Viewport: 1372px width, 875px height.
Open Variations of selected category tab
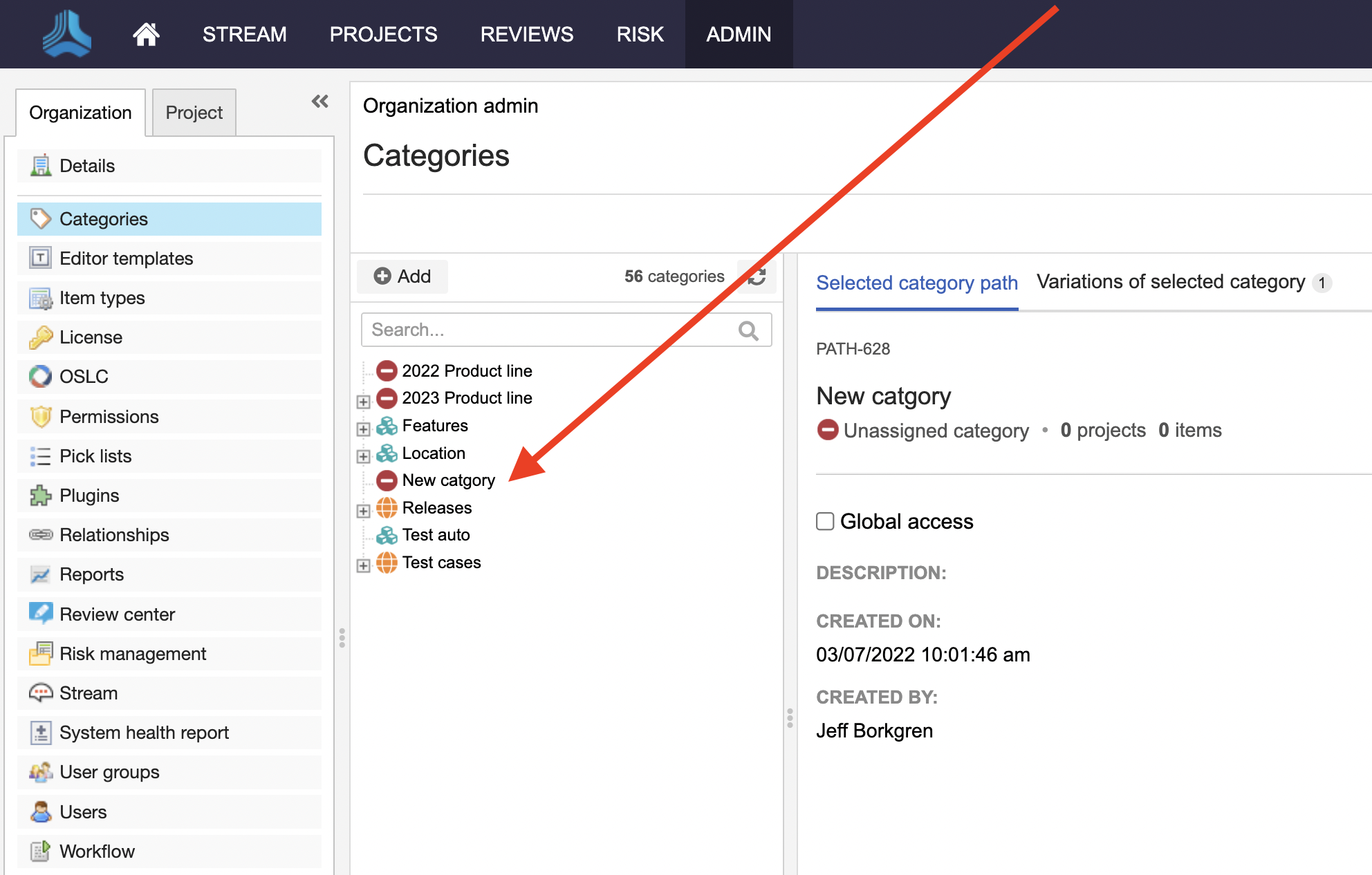[1184, 282]
